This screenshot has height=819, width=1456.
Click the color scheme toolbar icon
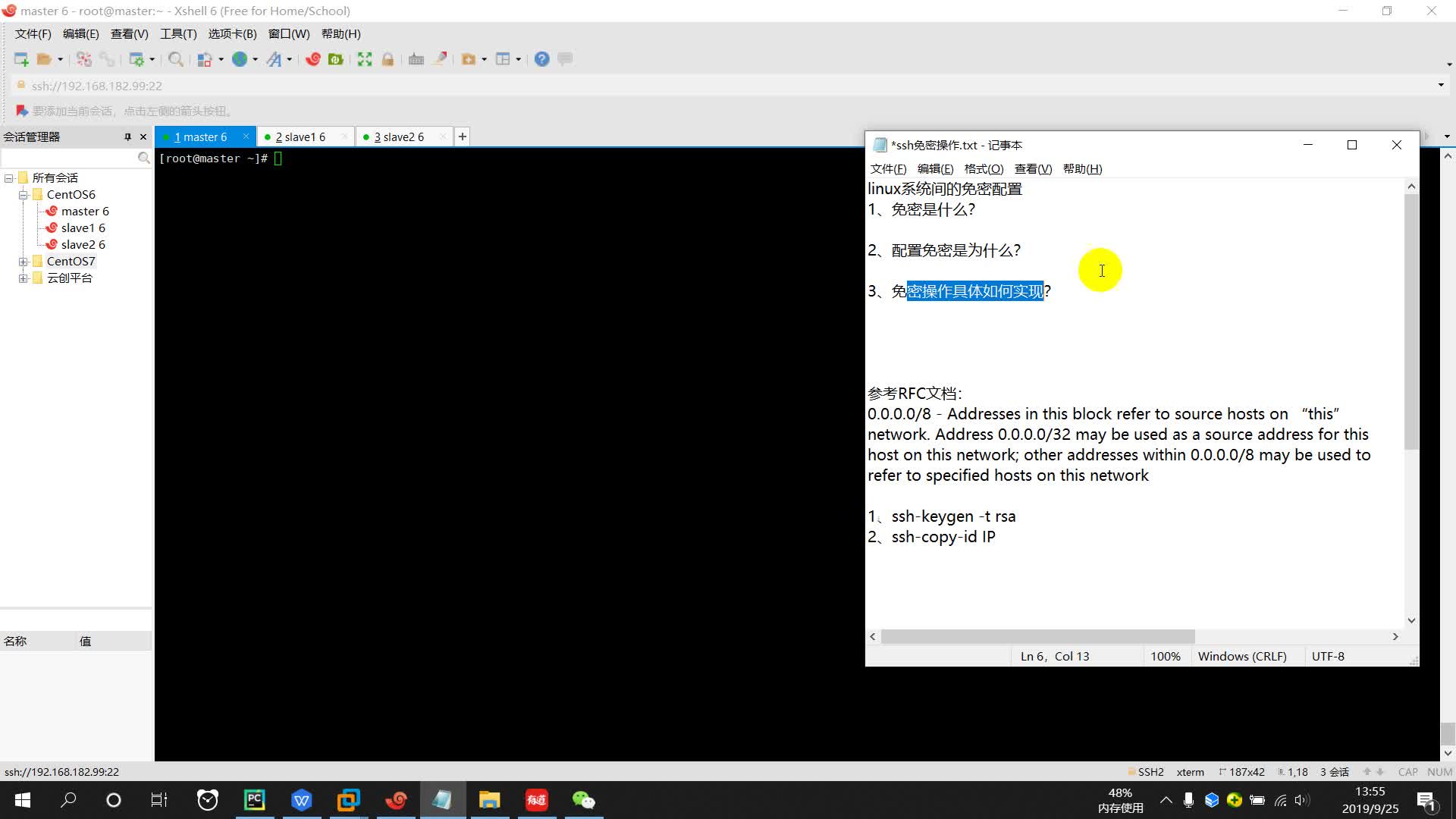point(205,59)
